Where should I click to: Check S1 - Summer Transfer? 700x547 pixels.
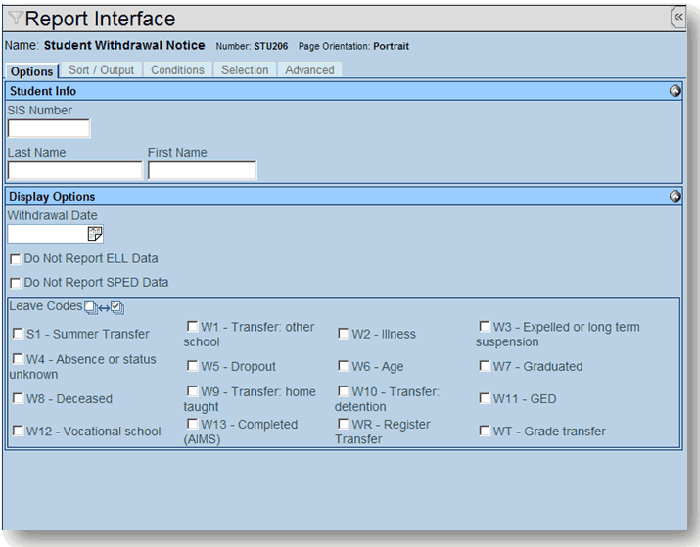18,334
